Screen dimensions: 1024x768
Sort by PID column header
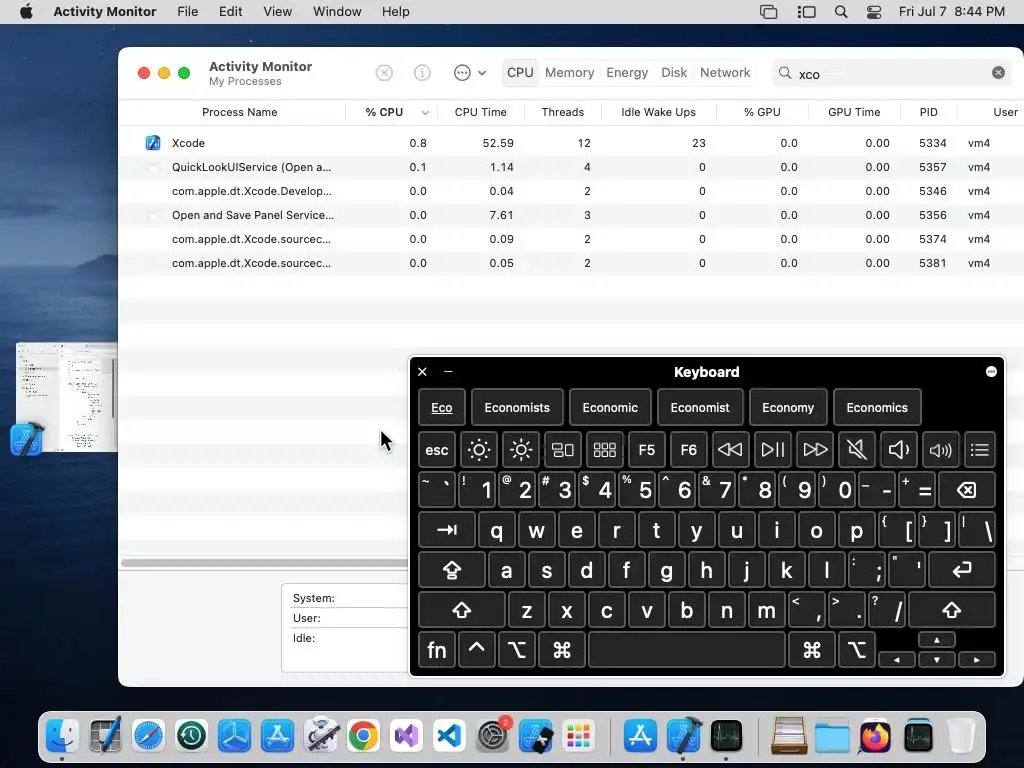pyautogui.click(x=928, y=112)
